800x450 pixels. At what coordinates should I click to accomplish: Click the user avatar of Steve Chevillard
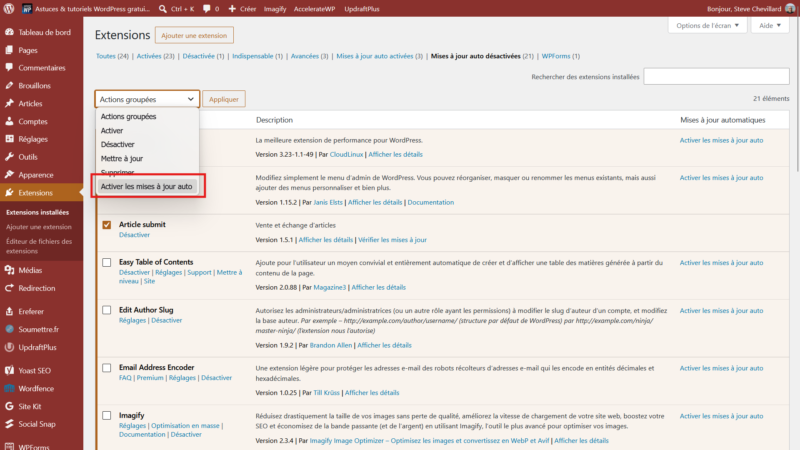pos(790,9)
